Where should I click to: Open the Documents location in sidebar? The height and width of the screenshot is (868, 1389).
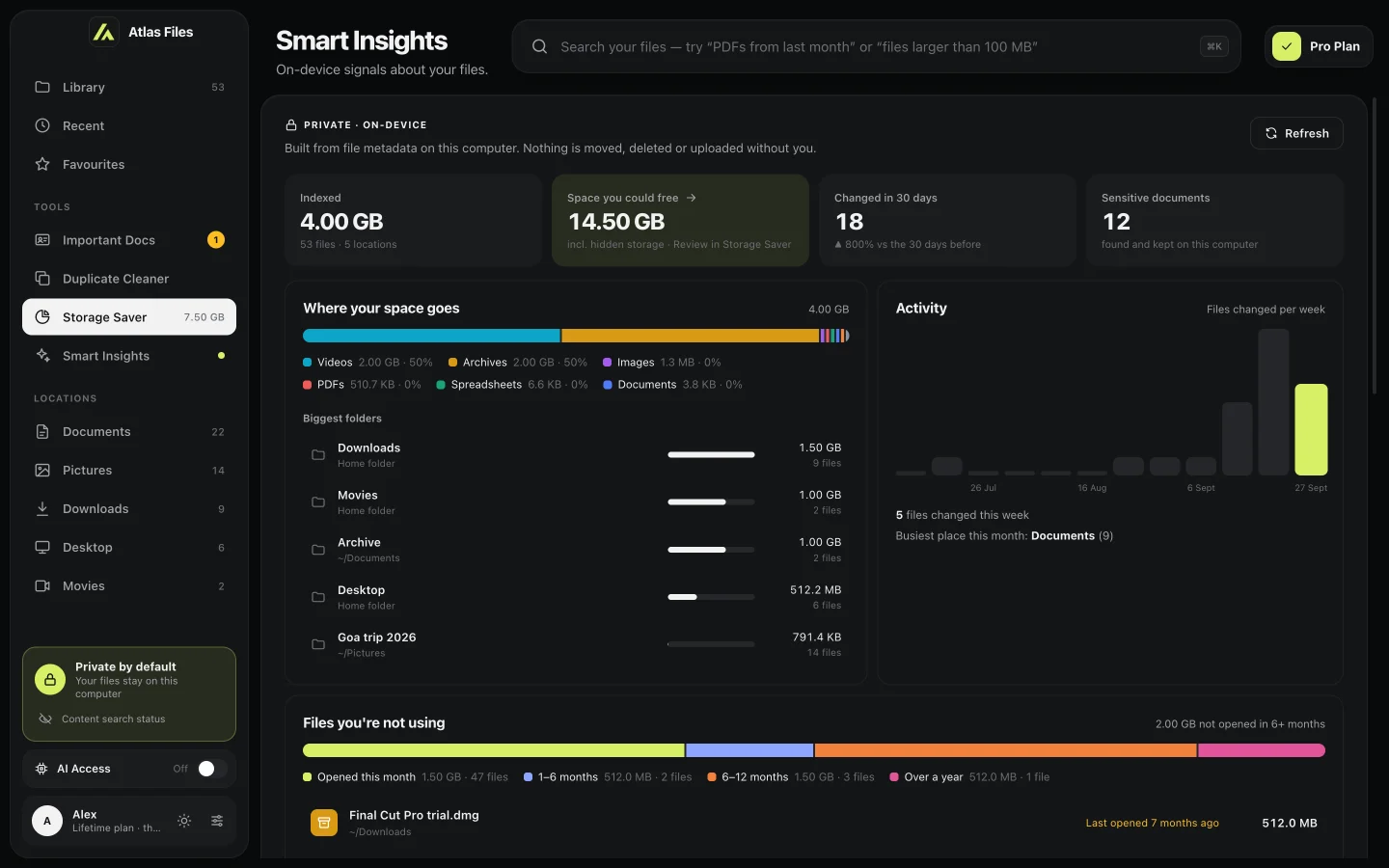[129, 432]
